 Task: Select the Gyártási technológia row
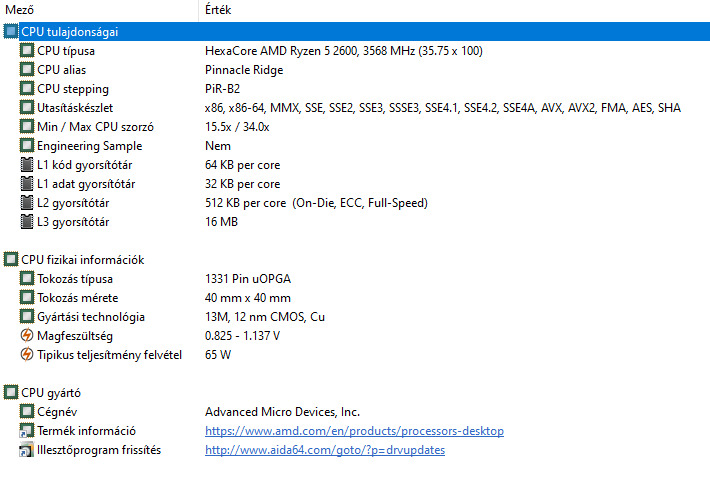pos(90,317)
